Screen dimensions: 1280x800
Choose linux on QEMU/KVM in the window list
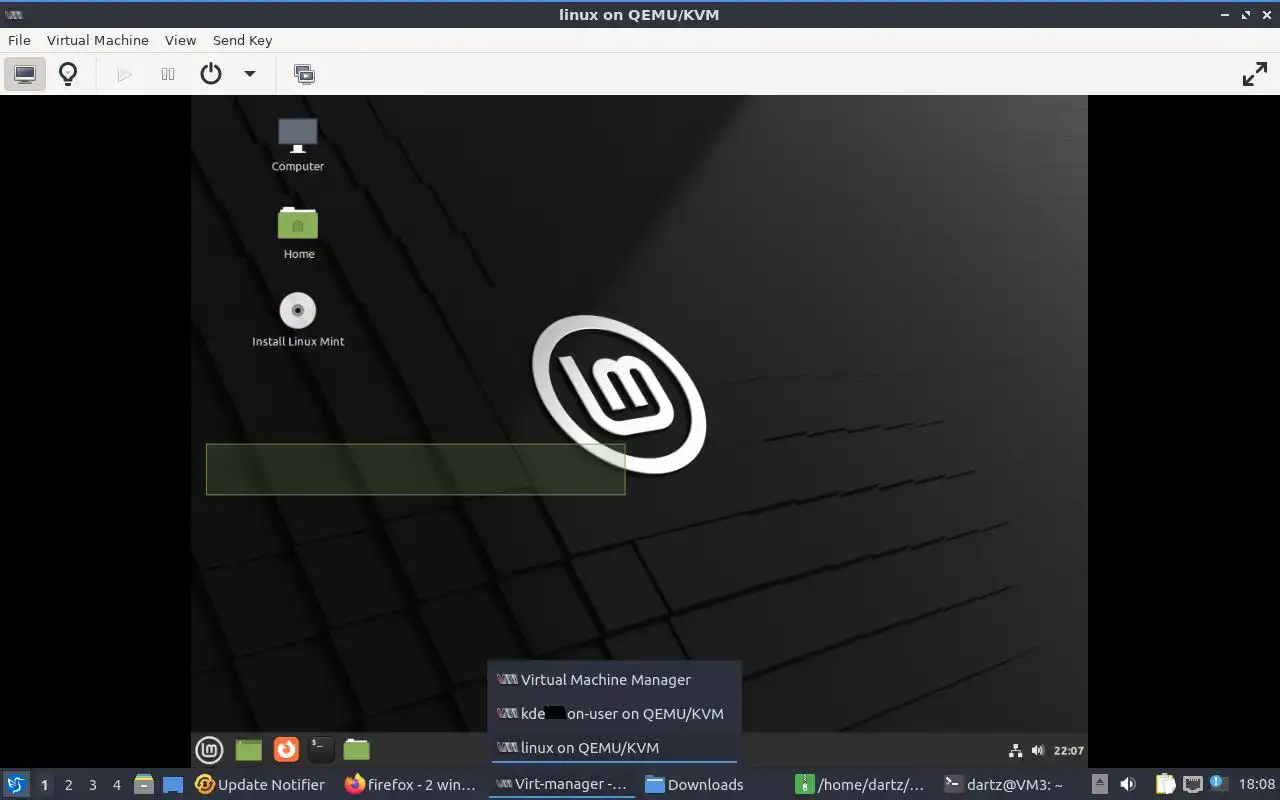614,748
